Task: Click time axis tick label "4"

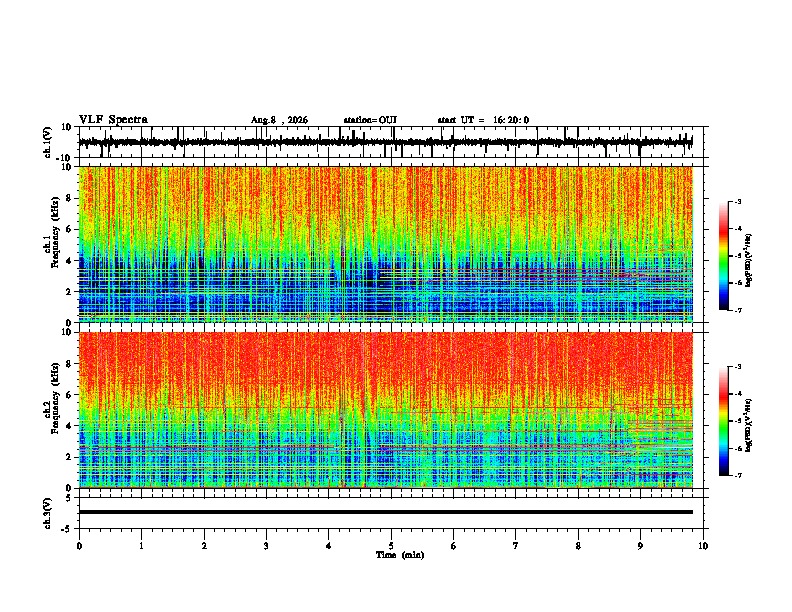Action: [x=329, y=546]
